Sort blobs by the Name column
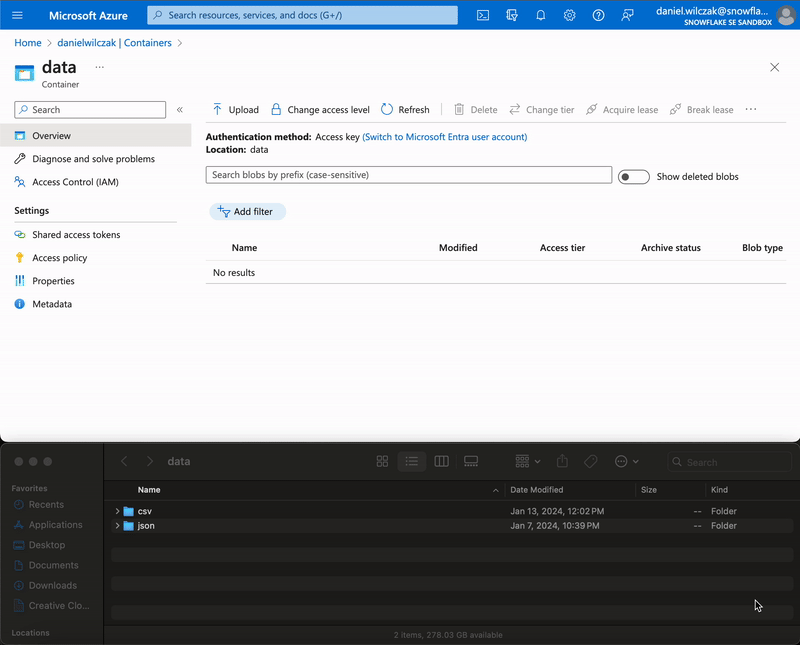 pyautogui.click(x=244, y=248)
